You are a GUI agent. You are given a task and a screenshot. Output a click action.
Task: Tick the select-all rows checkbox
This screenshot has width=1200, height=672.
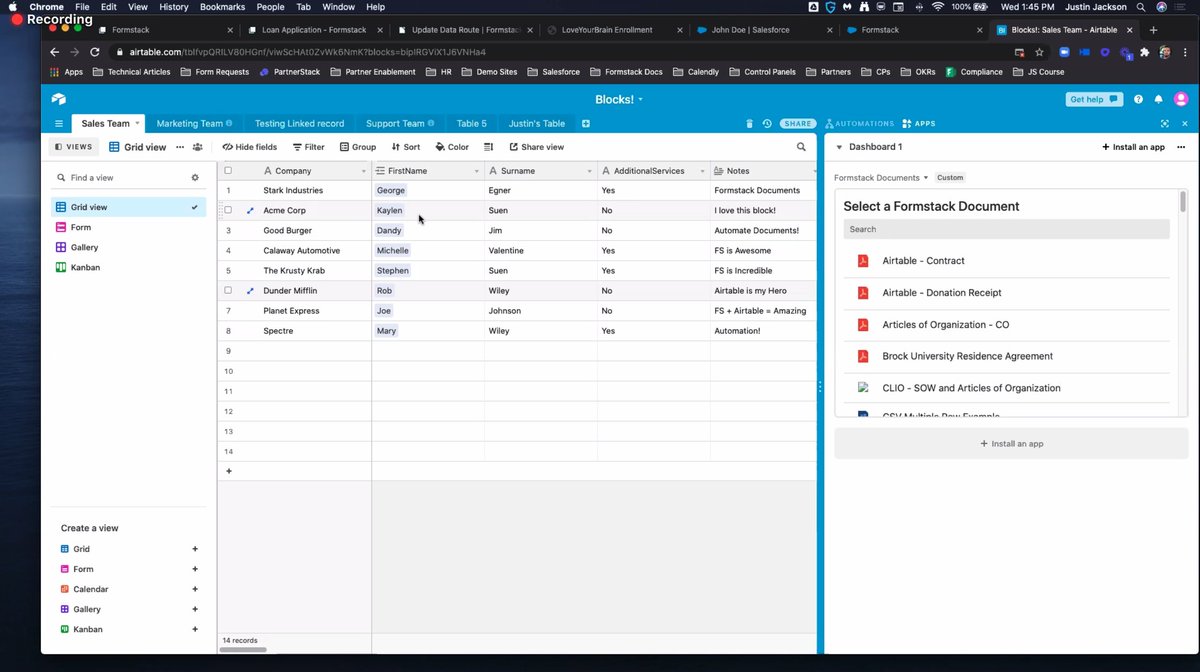(228, 171)
